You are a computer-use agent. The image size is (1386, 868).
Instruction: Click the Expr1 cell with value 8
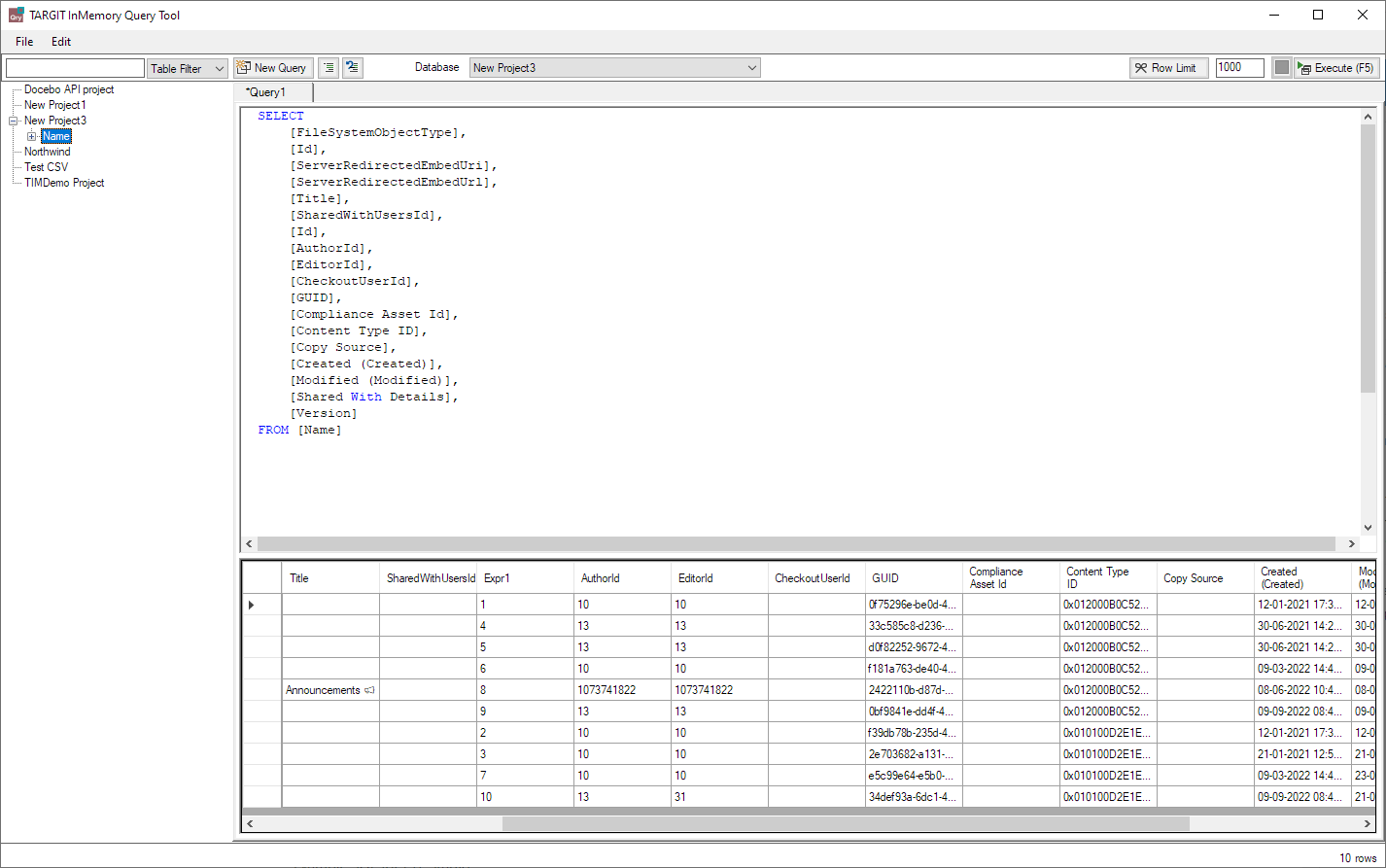click(x=525, y=690)
